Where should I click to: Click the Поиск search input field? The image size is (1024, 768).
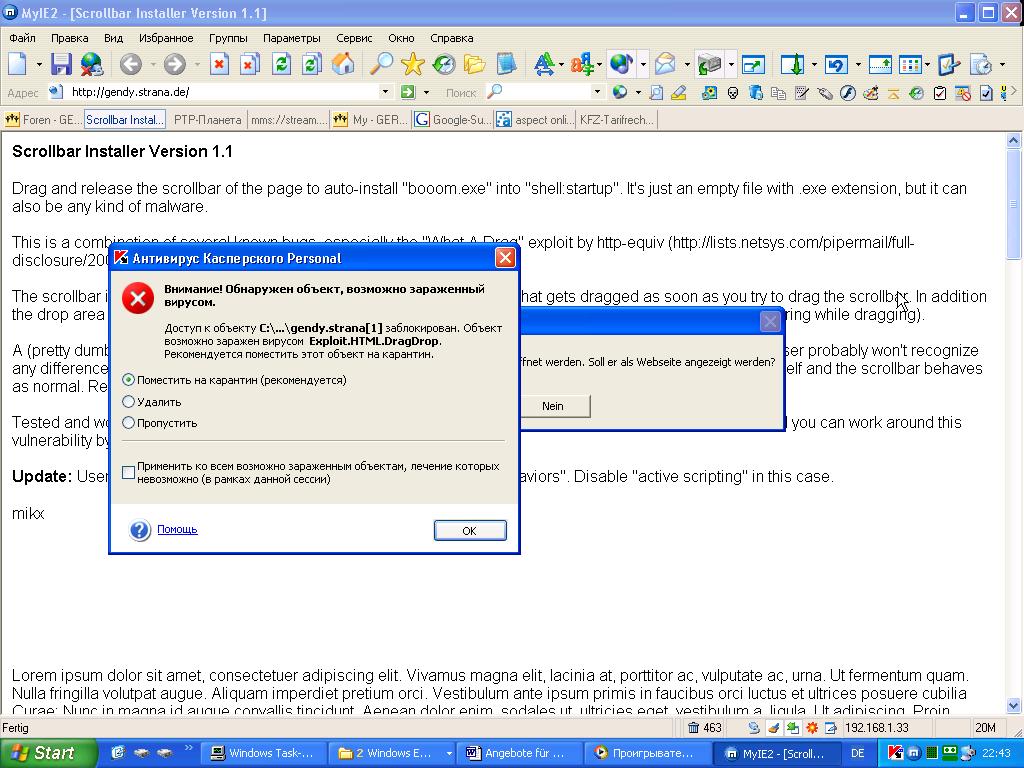coord(547,92)
